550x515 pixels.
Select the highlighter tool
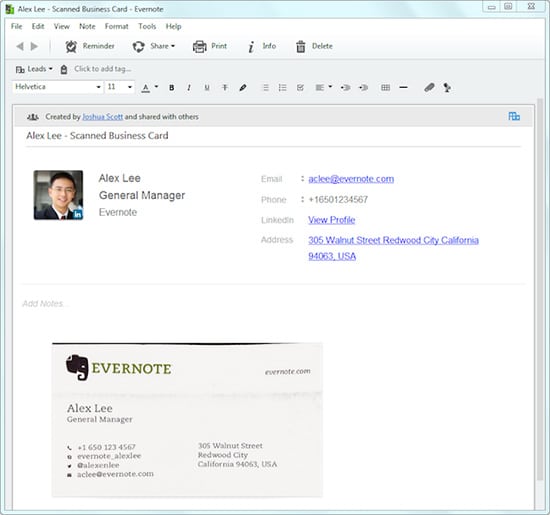click(x=243, y=88)
